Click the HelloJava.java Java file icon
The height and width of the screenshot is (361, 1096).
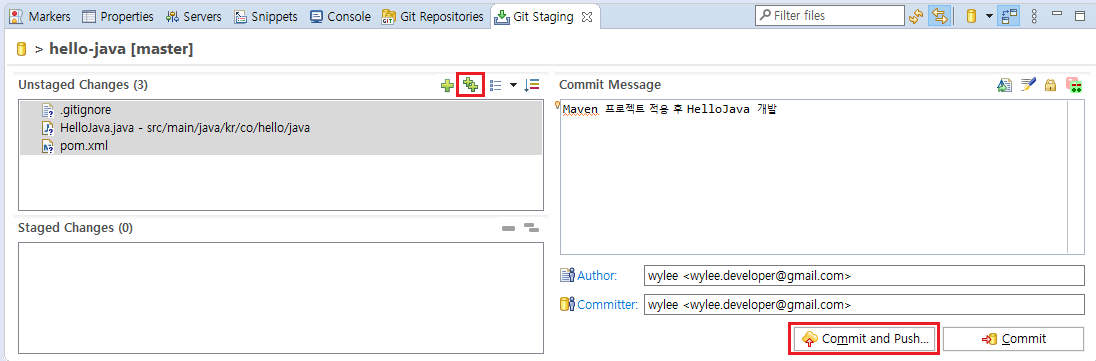(x=48, y=128)
